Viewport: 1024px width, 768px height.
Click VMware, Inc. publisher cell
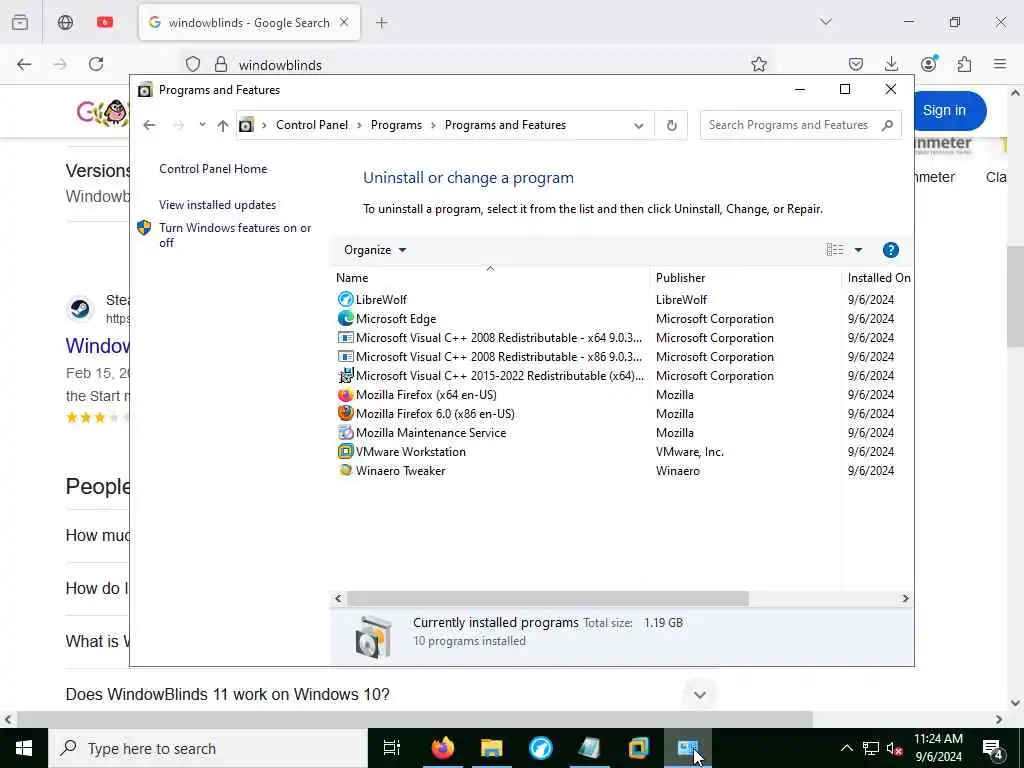[x=690, y=451]
